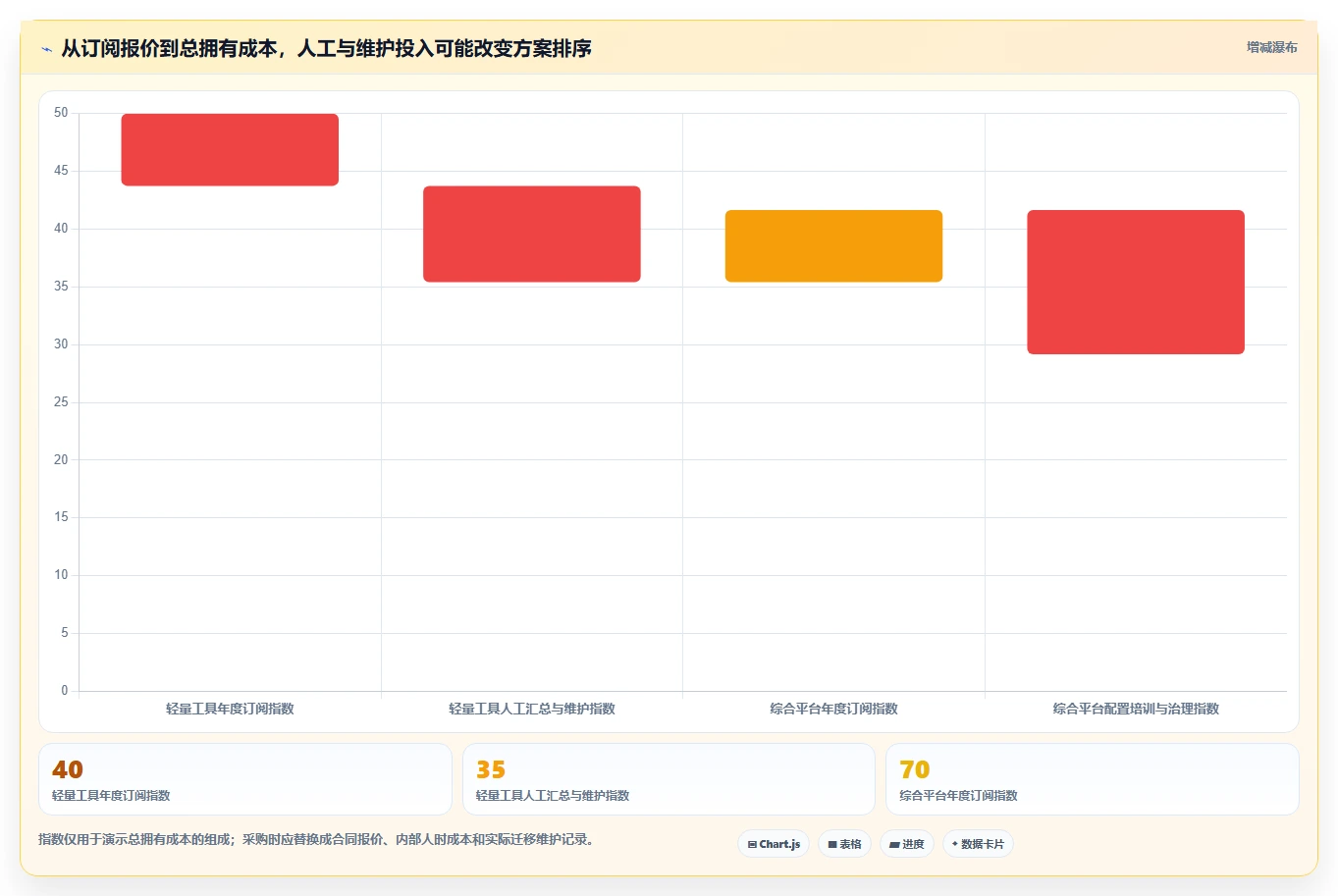Click the 70 data card
The image size is (1338, 896).
tap(1093, 779)
